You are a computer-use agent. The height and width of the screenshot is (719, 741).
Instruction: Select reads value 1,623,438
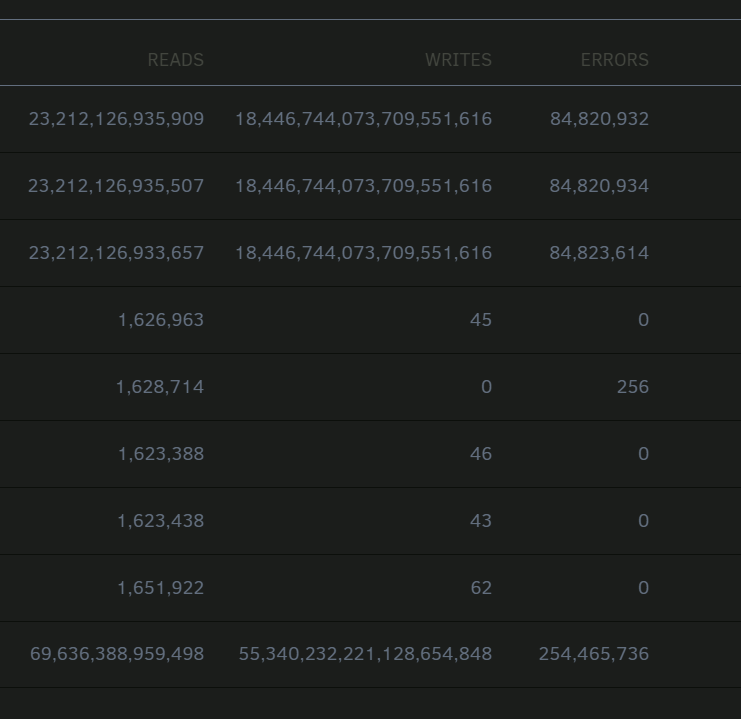click(x=160, y=521)
